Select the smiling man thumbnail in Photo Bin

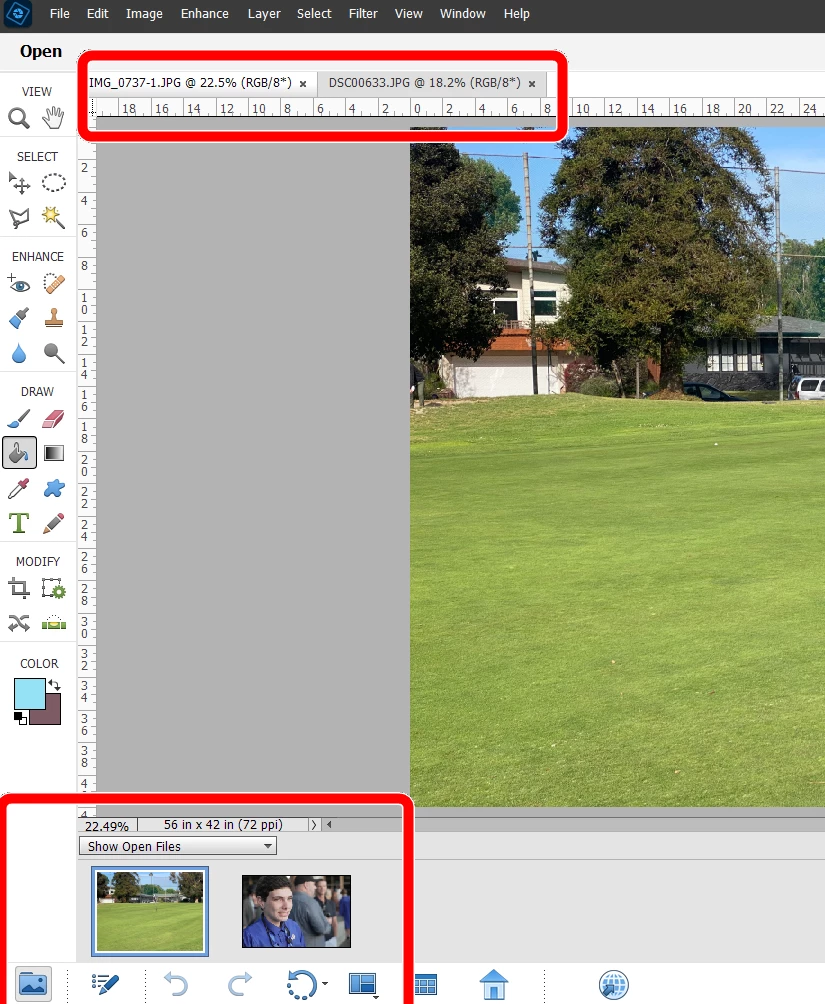(x=297, y=911)
